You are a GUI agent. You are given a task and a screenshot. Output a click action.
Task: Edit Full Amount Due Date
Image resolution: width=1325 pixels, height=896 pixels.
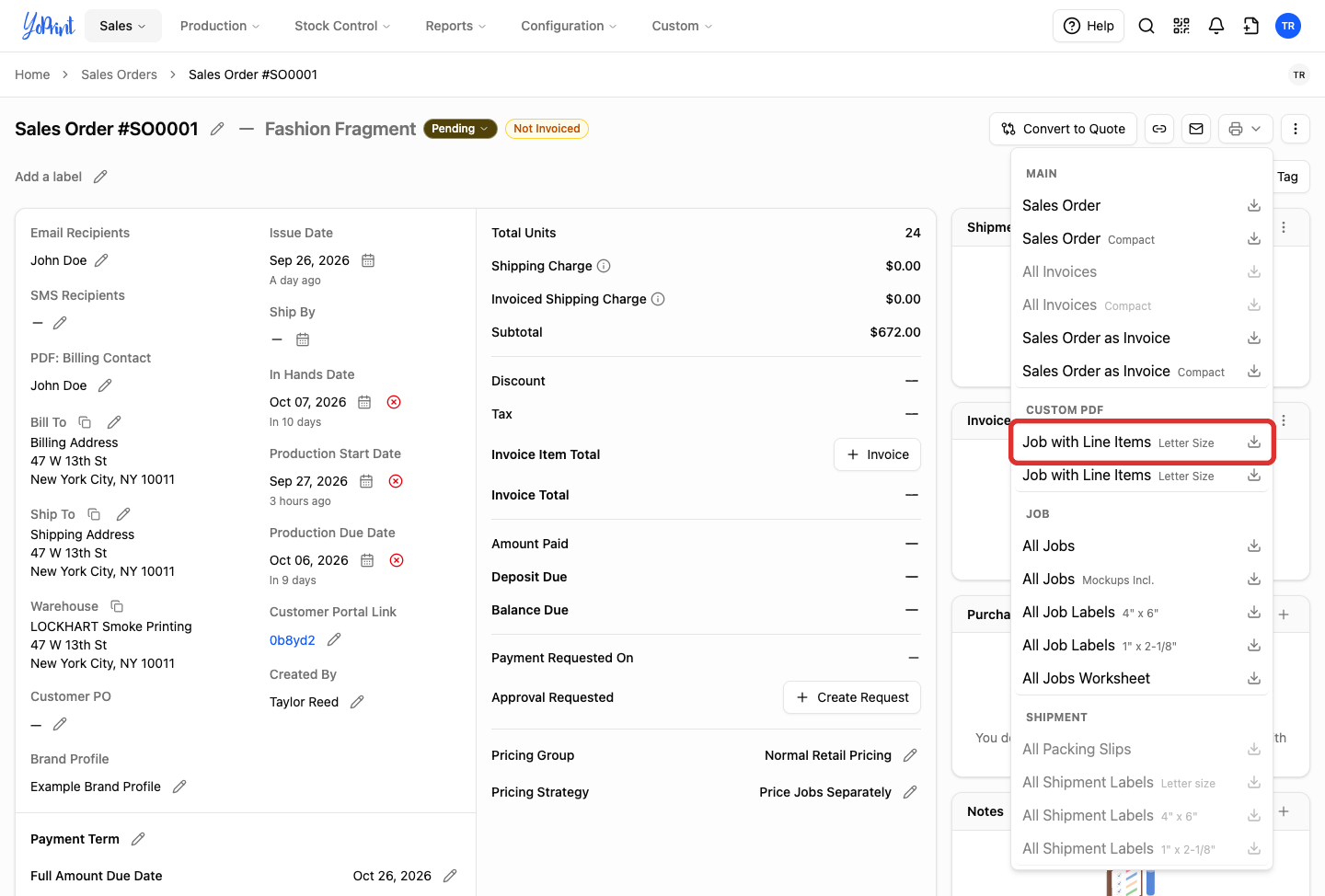[450, 876]
